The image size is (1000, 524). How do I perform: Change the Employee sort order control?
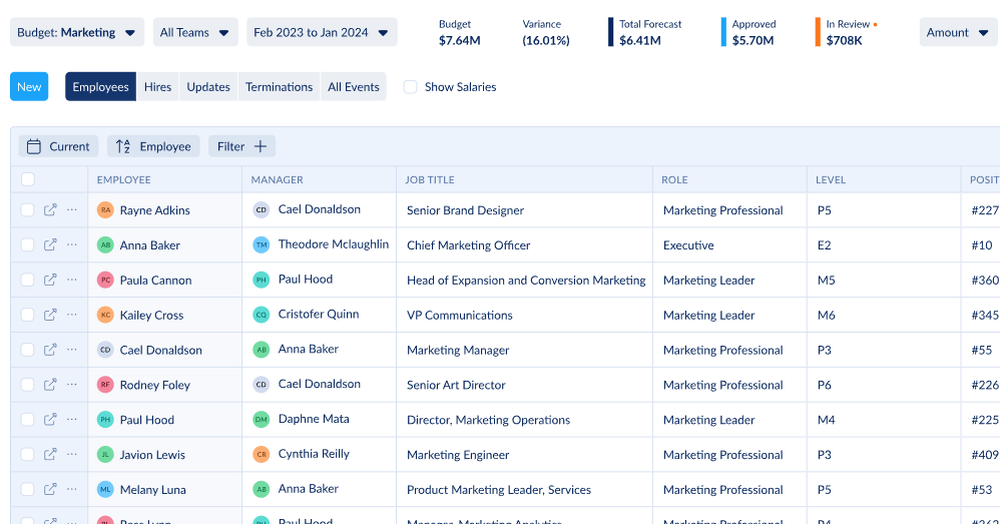154,146
